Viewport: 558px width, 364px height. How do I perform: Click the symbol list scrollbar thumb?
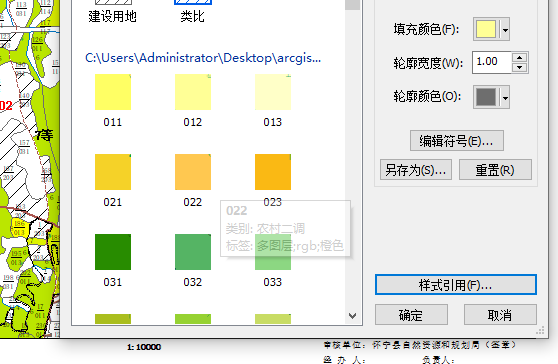[x=353, y=5]
